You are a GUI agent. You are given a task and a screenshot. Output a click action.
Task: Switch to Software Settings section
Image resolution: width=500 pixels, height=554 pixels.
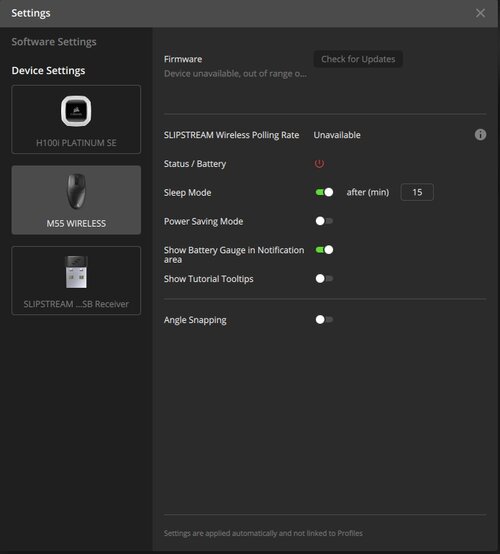(54, 42)
